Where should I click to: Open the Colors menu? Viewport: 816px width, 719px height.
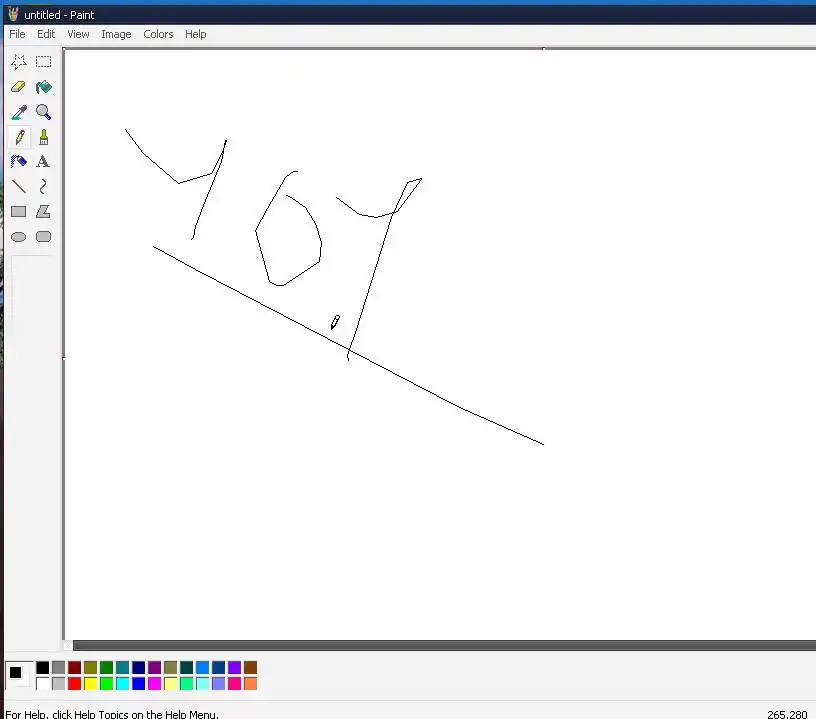click(x=158, y=34)
